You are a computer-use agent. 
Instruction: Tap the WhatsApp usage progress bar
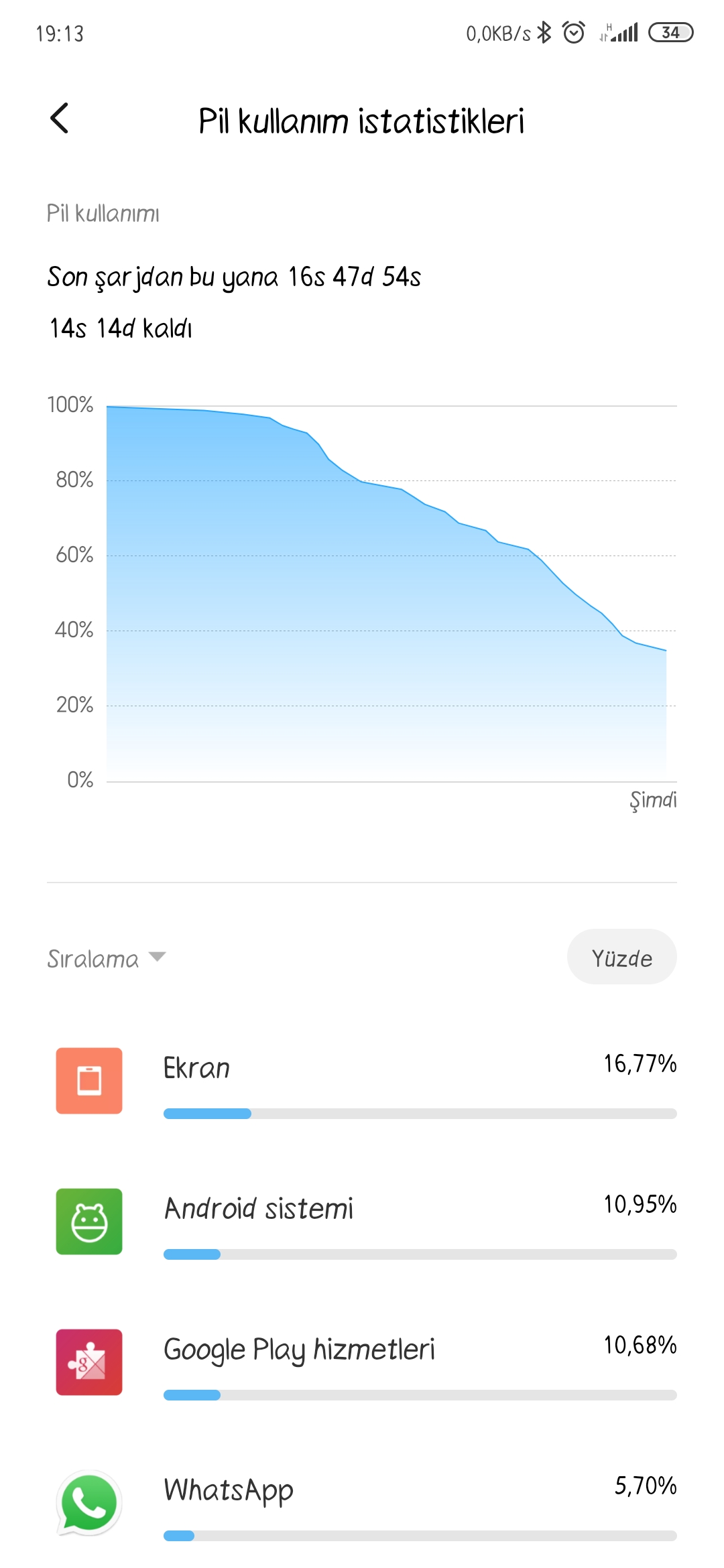[420, 1536]
